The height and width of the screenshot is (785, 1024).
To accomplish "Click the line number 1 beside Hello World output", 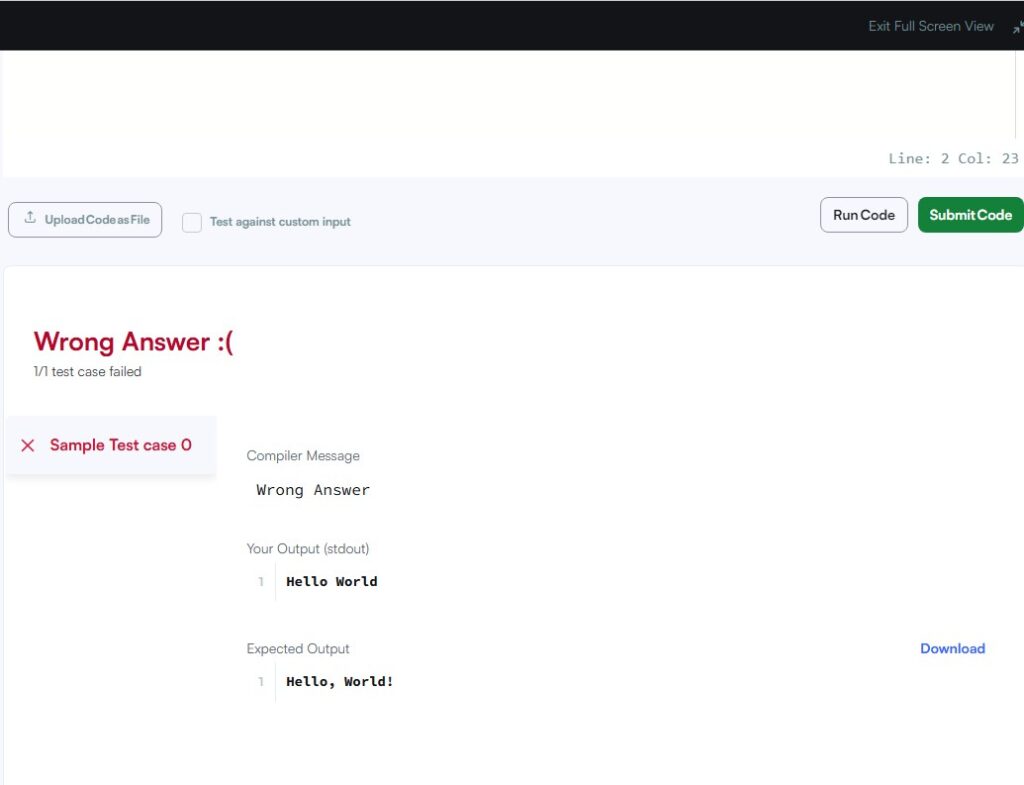I will pos(261,581).
